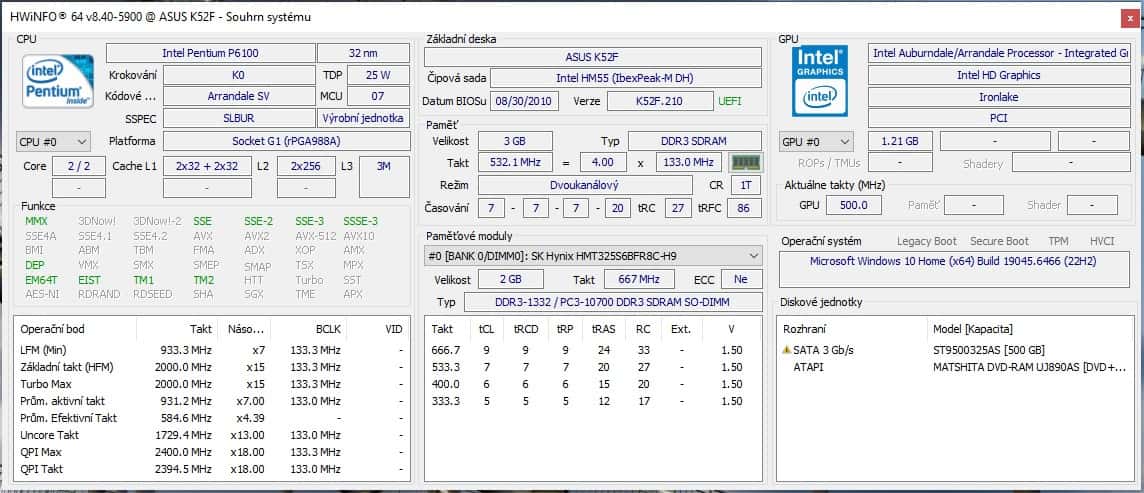Click the BIOS date 08/30/2010 field
The width and height of the screenshot is (1144, 493).
pos(525,101)
